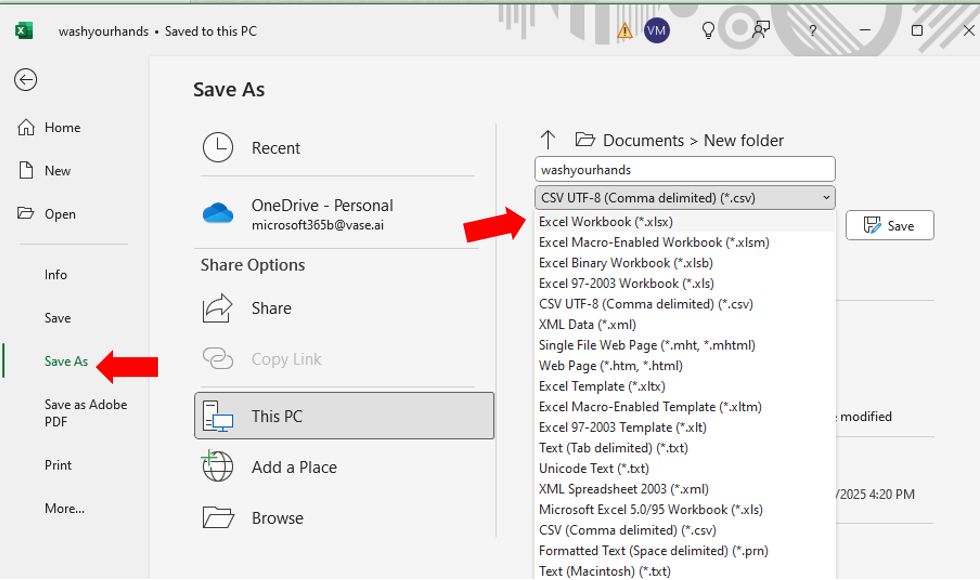This screenshot has height=580, width=980.
Task: Choose Save in the left menu
Action: pos(58,318)
